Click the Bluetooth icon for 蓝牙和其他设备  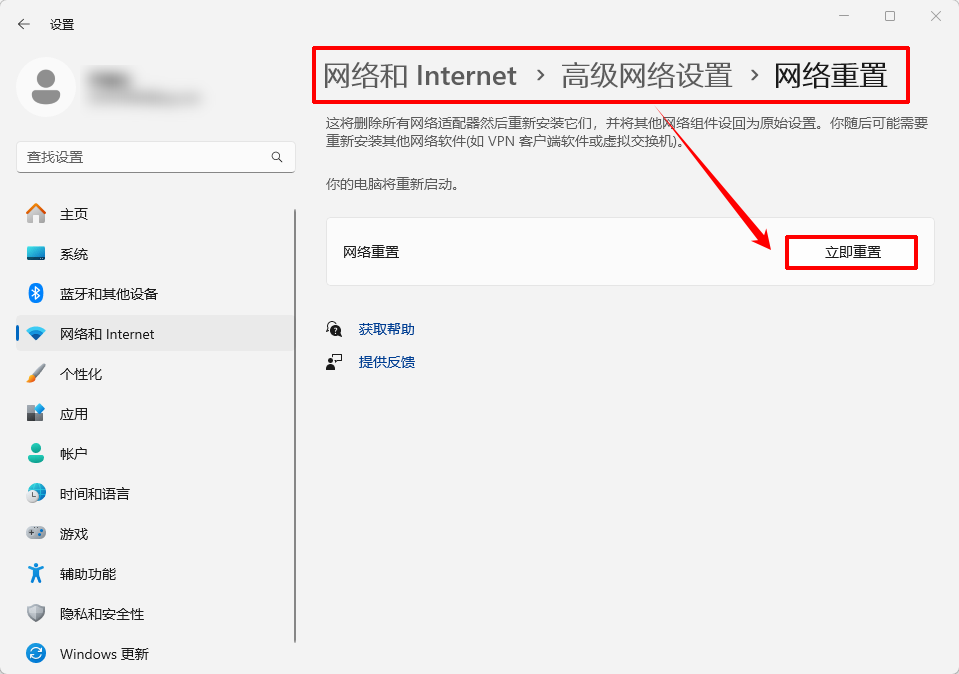click(36, 294)
